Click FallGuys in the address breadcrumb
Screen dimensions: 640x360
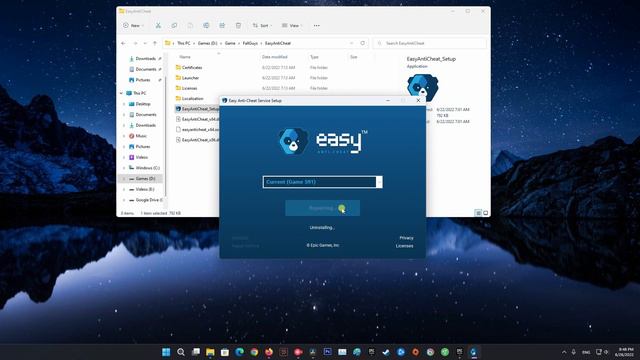250,43
